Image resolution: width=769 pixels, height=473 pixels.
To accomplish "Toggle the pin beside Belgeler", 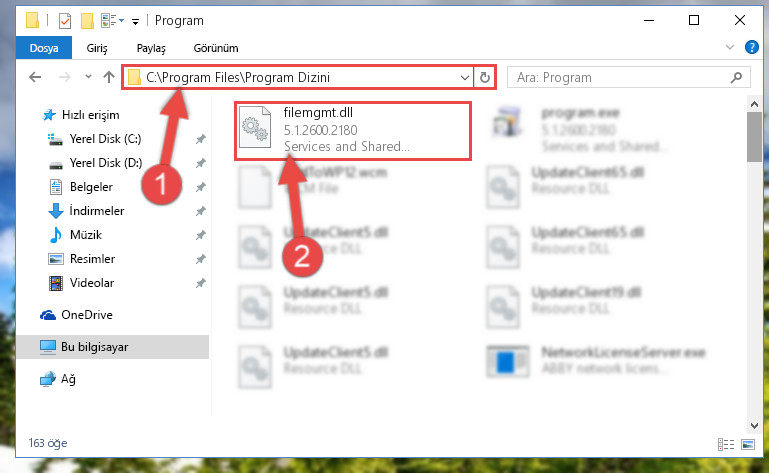I will coord(201,187).
